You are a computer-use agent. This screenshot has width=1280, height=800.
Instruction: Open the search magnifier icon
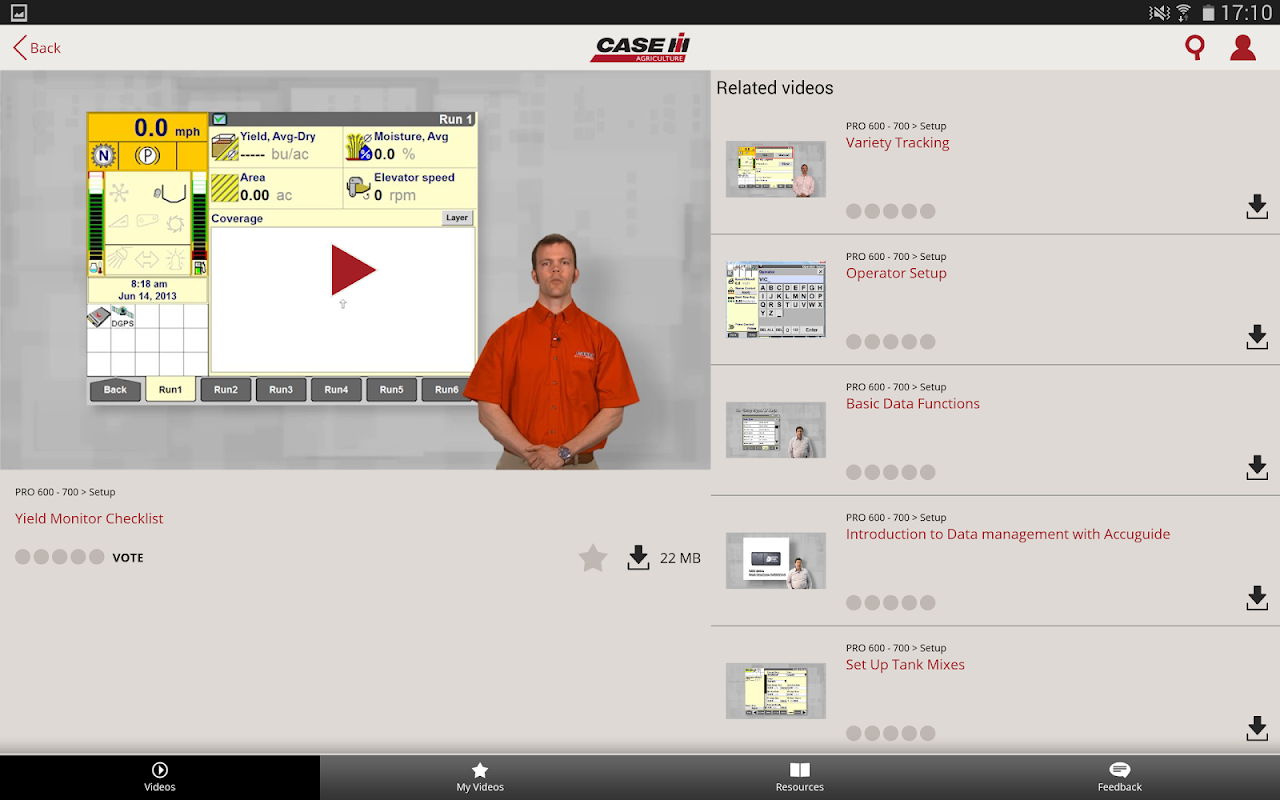[x=1194, y=48]
